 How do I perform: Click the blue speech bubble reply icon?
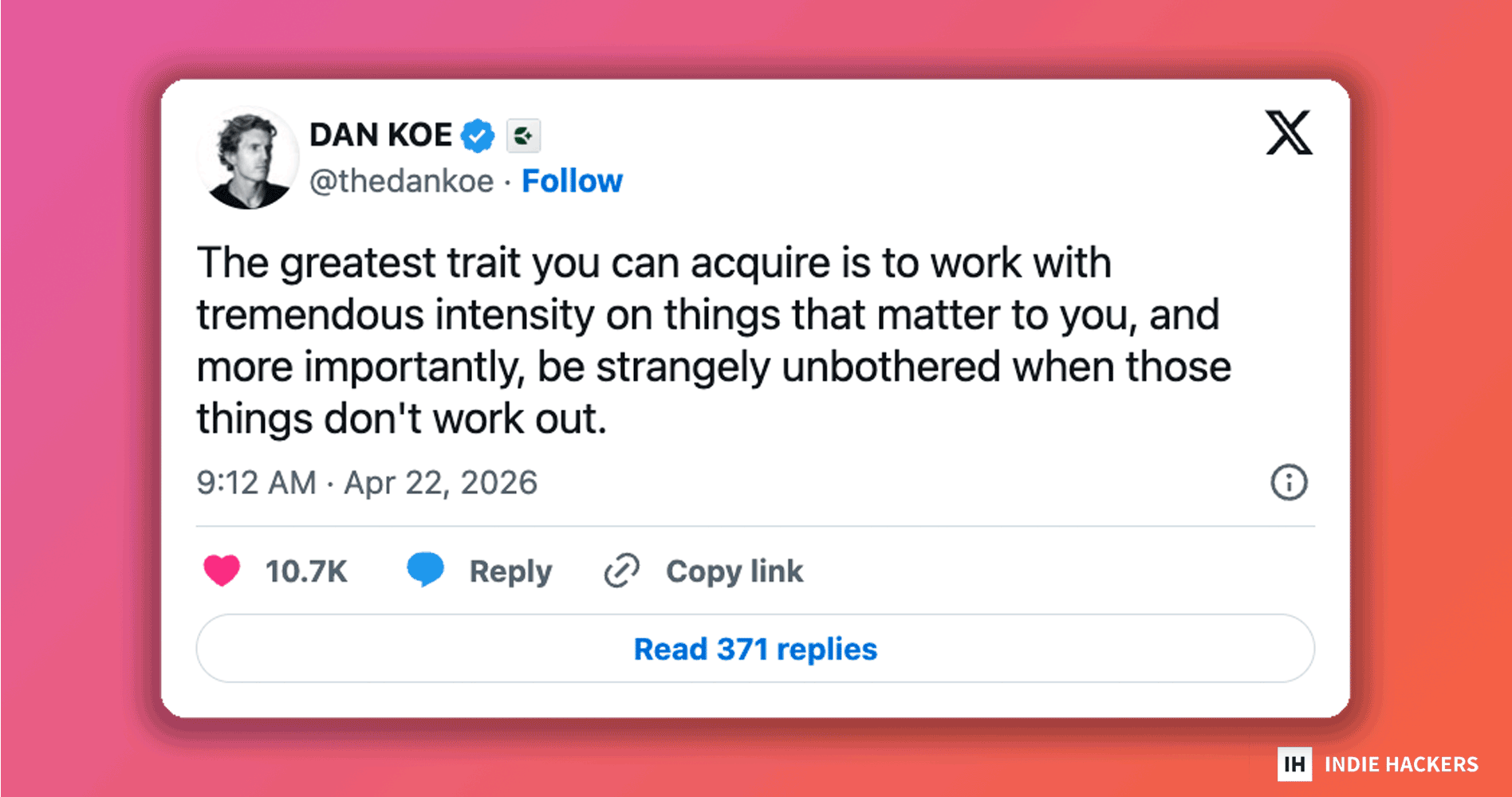click(425, 569)
